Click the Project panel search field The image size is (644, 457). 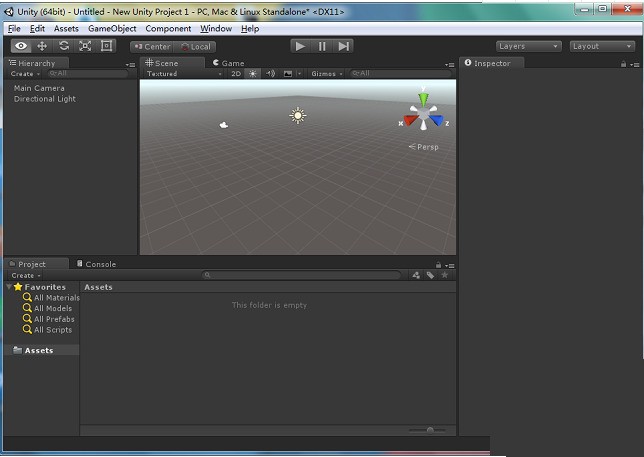(302, 275)
